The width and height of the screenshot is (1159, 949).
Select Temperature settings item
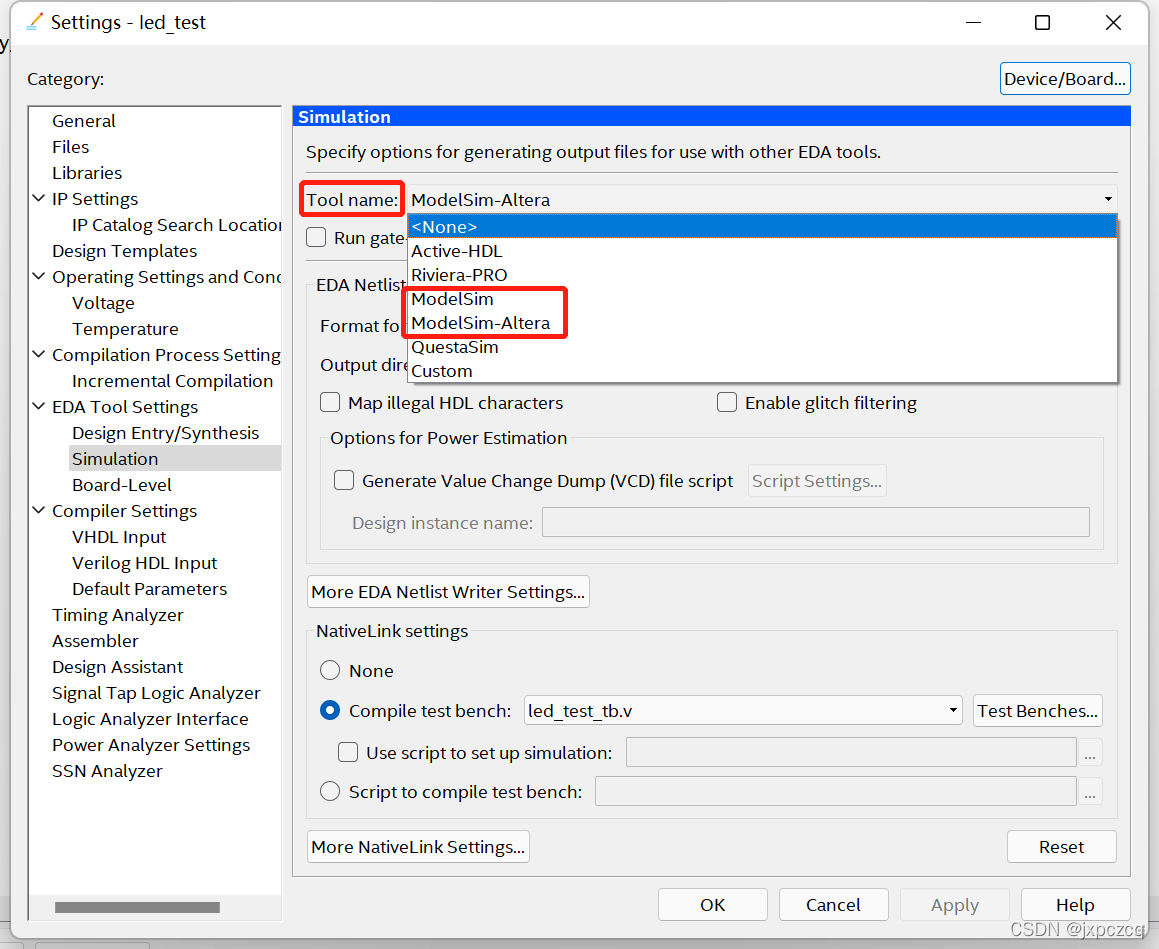[125, 328]
